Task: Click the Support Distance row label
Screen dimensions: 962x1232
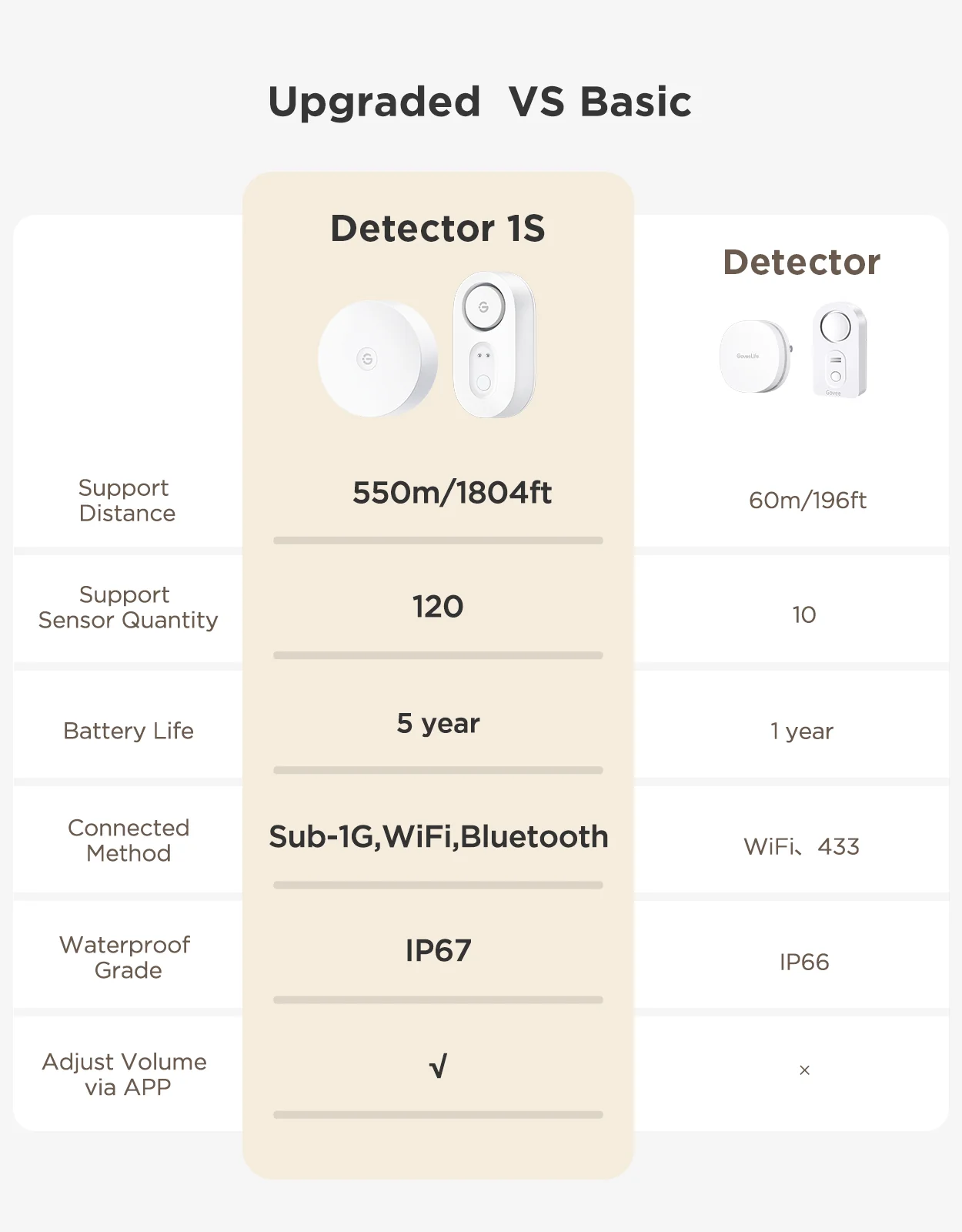Action: pyautogui.click(x=127, y=500)
